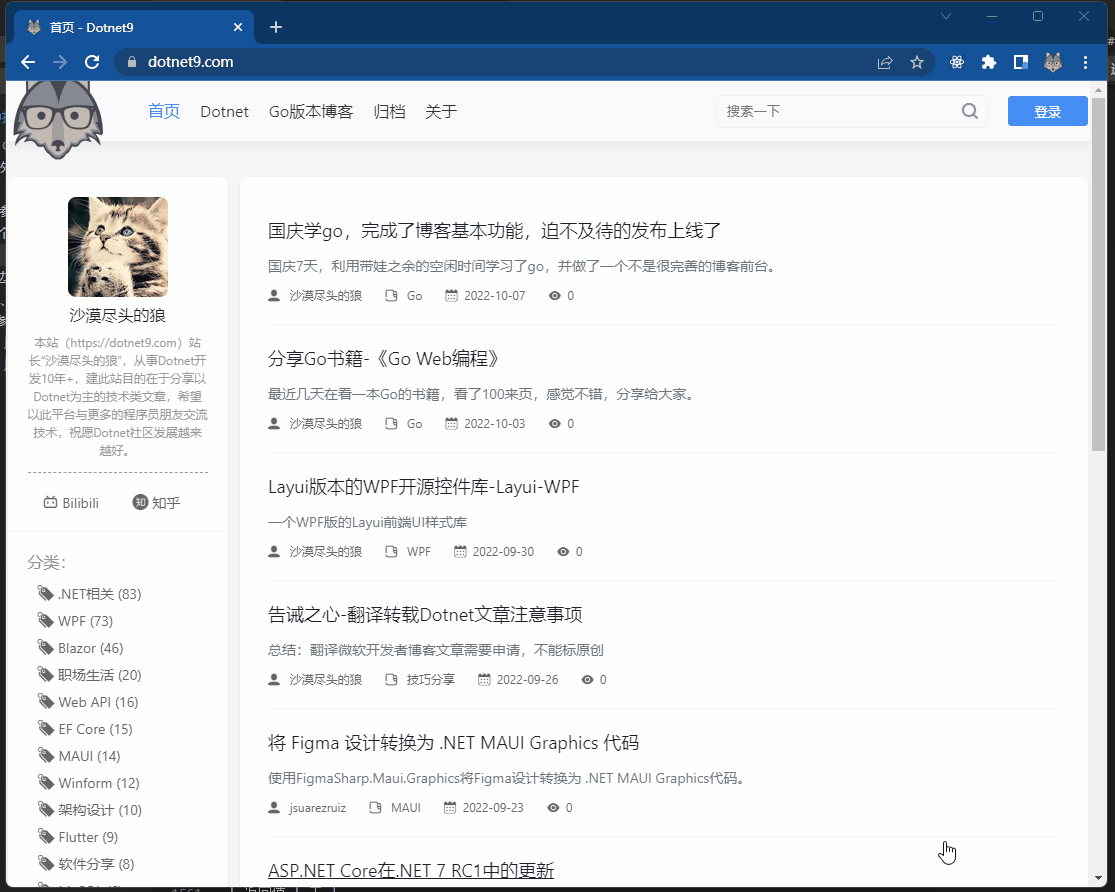1115x892 pixels.
Task: Open article 告诫之心-翻译转载Dotnet文章注意事项
Action: (425, 615)
